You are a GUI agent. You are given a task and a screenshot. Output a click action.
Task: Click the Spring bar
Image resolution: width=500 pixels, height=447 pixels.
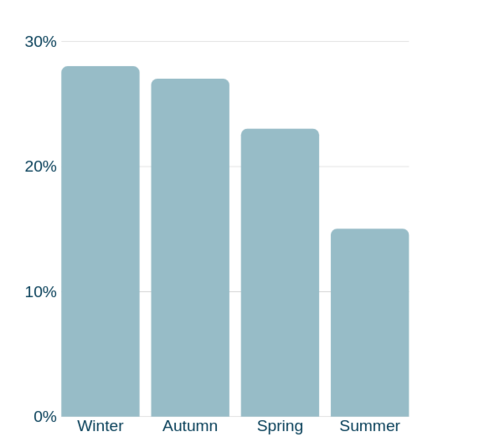pyautogui.click(x=280, y=273)
